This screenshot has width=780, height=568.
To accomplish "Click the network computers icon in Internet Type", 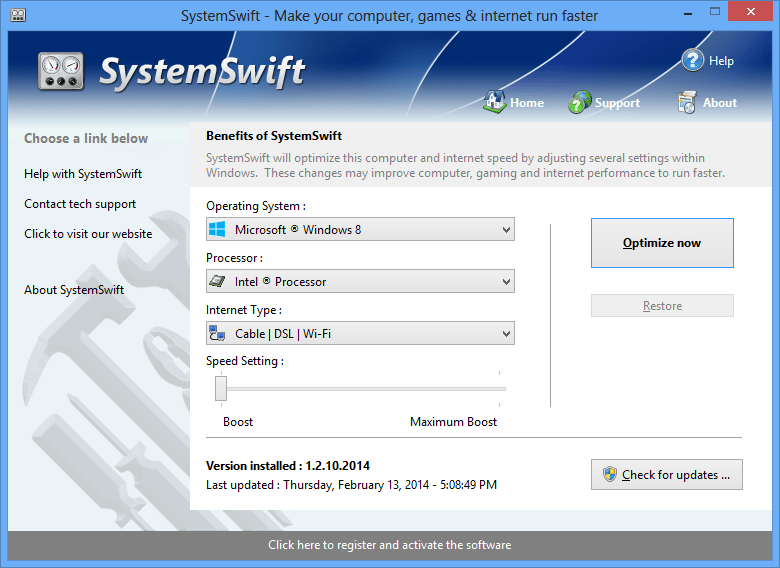I will click(217, 333).
